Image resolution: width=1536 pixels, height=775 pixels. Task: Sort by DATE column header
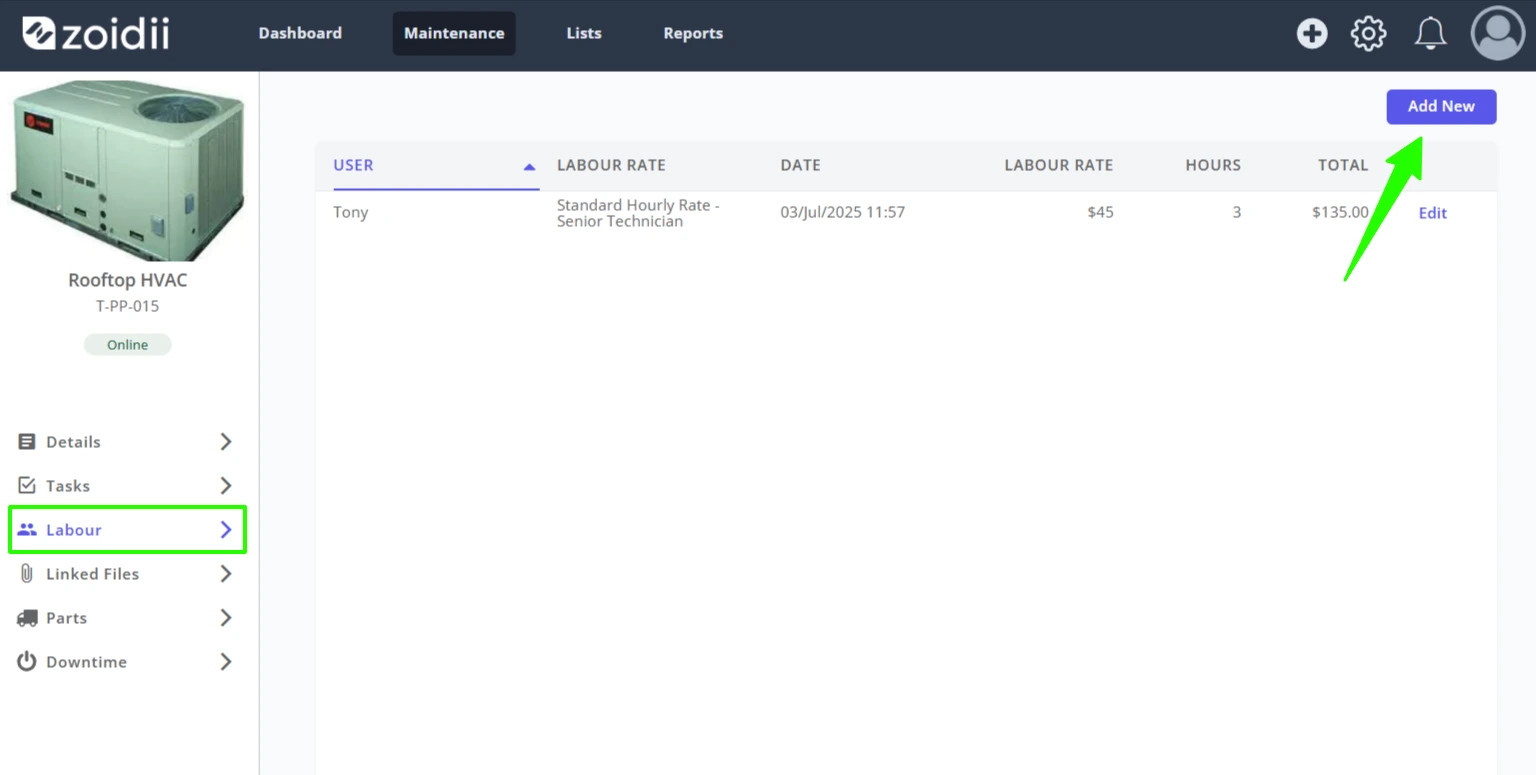click(800, 166)
